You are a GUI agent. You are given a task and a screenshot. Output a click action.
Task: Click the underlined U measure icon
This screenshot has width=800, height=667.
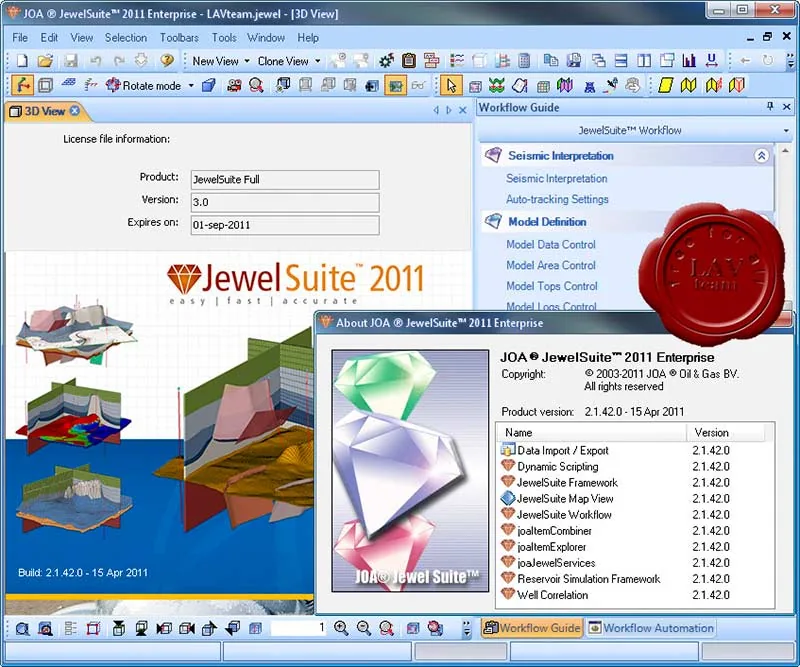tap(712, 61)
